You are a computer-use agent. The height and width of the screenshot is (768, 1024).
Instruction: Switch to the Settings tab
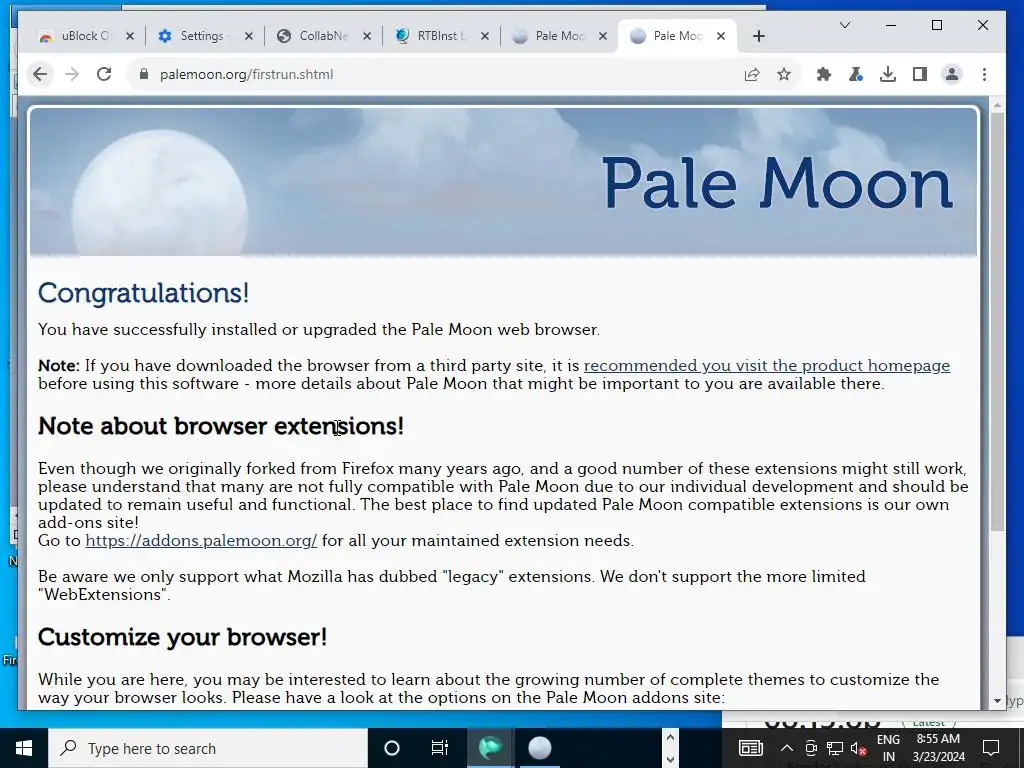point(204,36)
